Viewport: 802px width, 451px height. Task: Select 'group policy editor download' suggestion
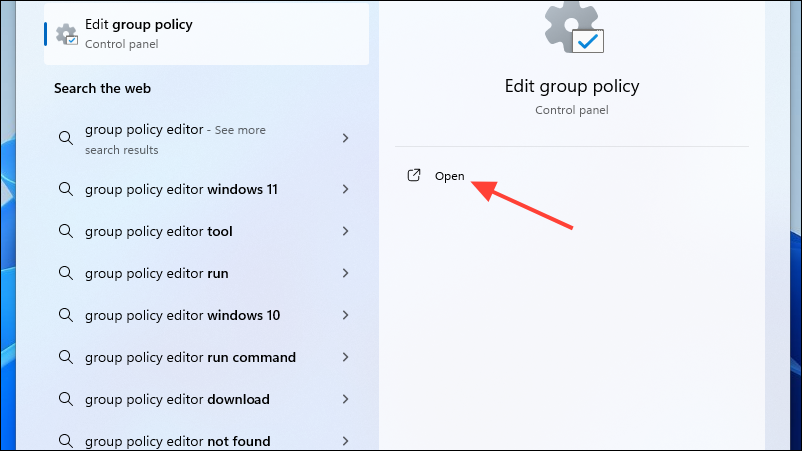pyautogui.click(x=206, y=399)
